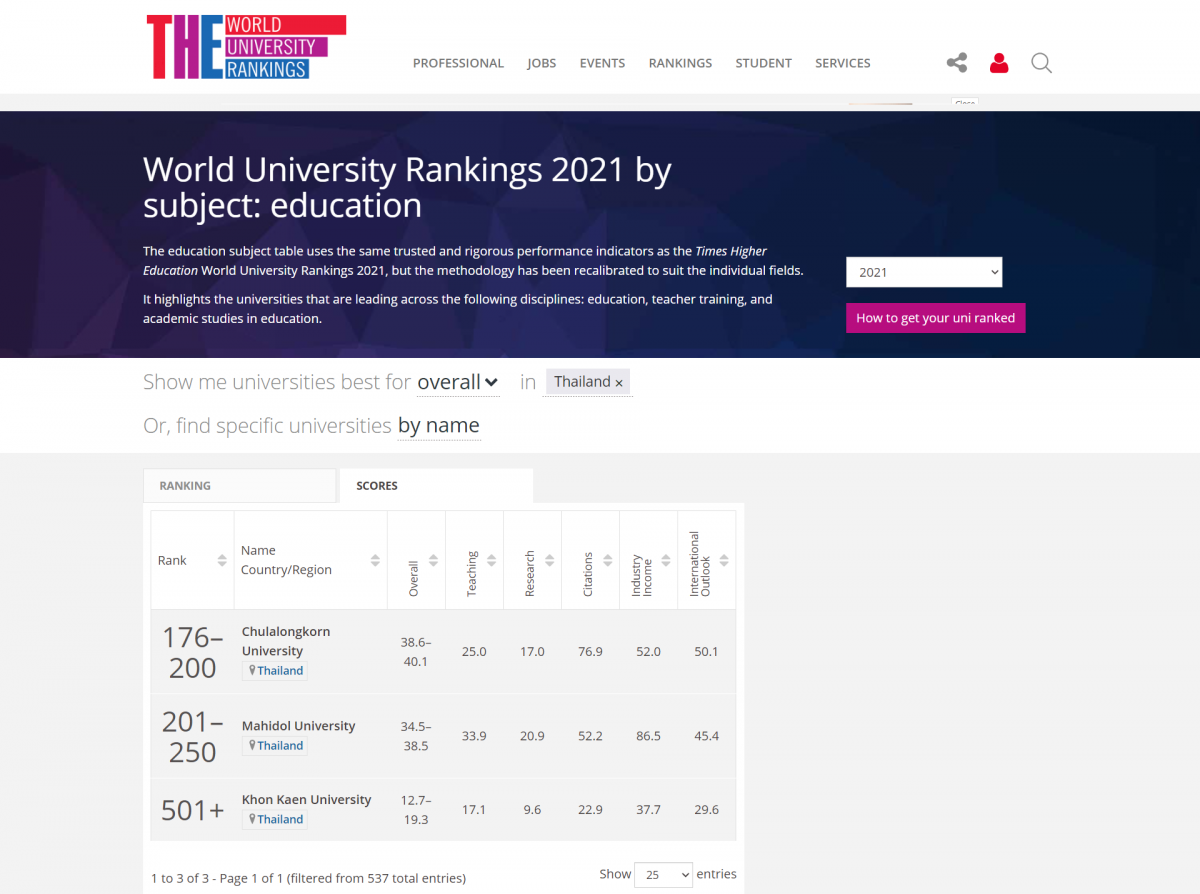
Task: Click location pin beside Mahidol's Thailand tag
Action: click(x=252, y=746)
